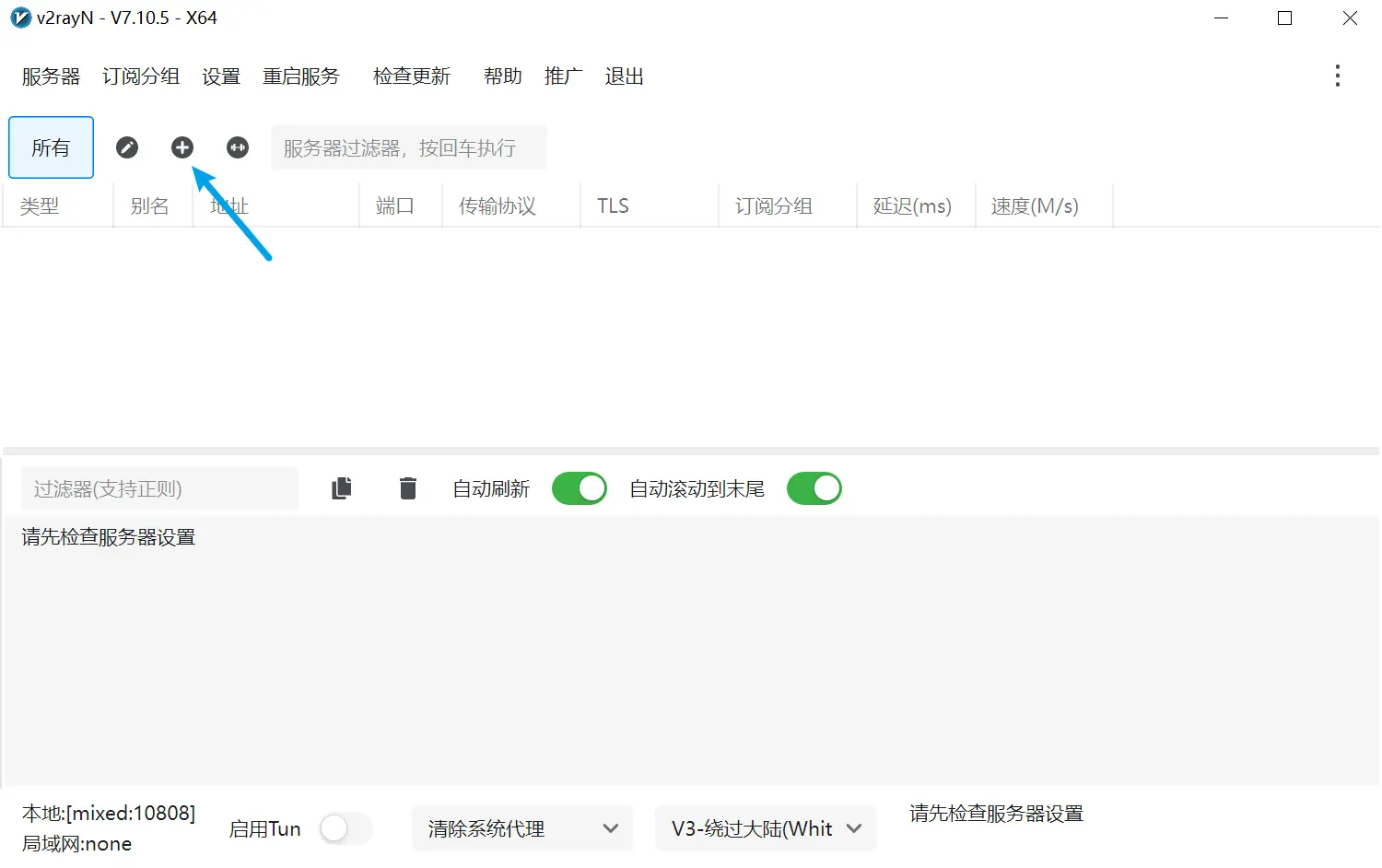Click the 本地:[mixed:10808] status text
Image resolution: width=1382 pixels, height=868 pixels.
(109, 814)
